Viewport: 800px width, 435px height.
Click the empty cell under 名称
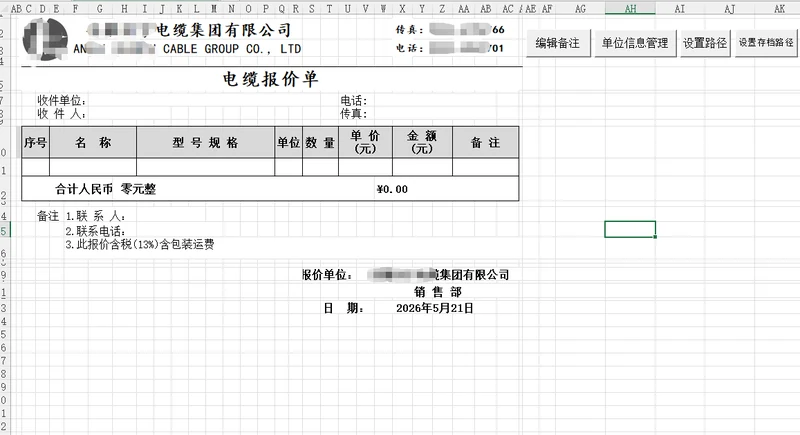pyautogui.click(x=93, y=167)
